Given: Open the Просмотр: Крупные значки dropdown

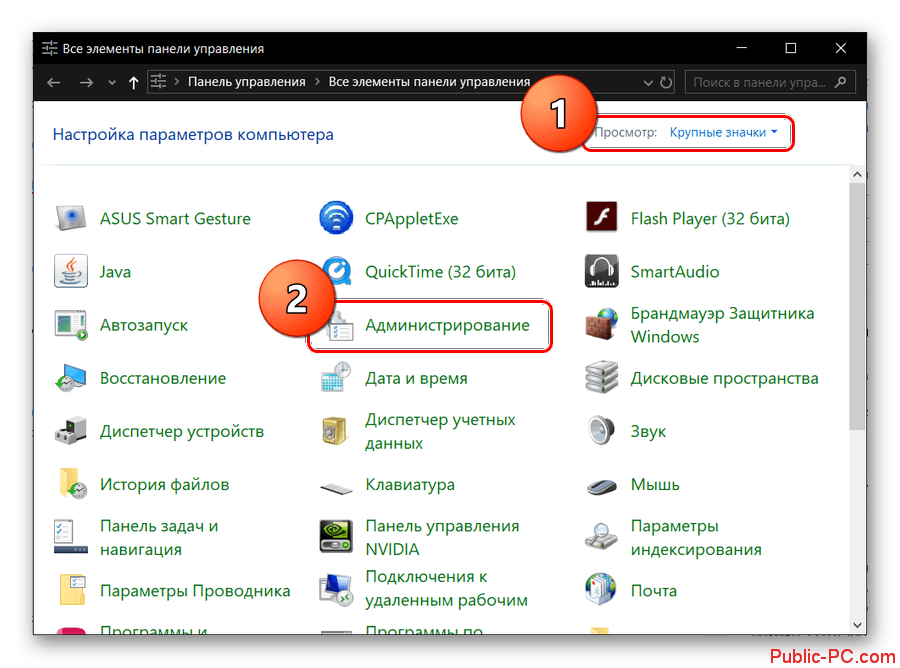Looking at the screenshot, I should click(x=723, y=132).
